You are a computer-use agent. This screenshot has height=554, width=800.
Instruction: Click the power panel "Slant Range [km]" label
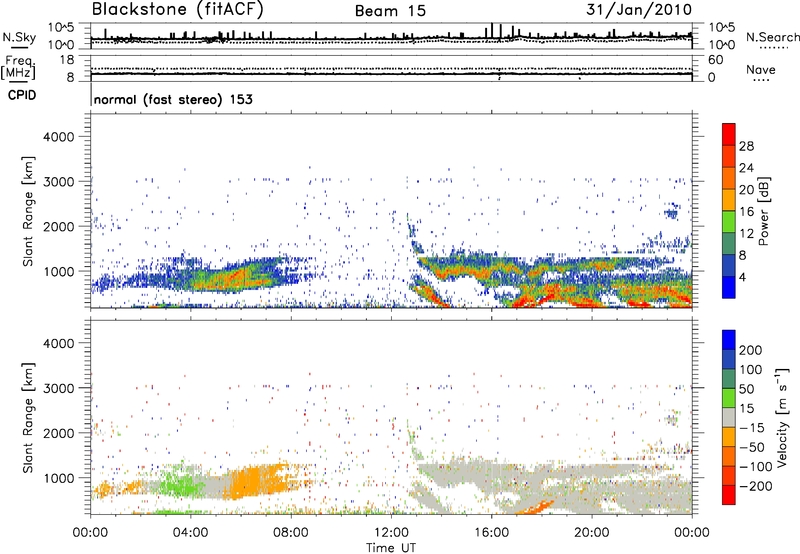tap(28, 211)
